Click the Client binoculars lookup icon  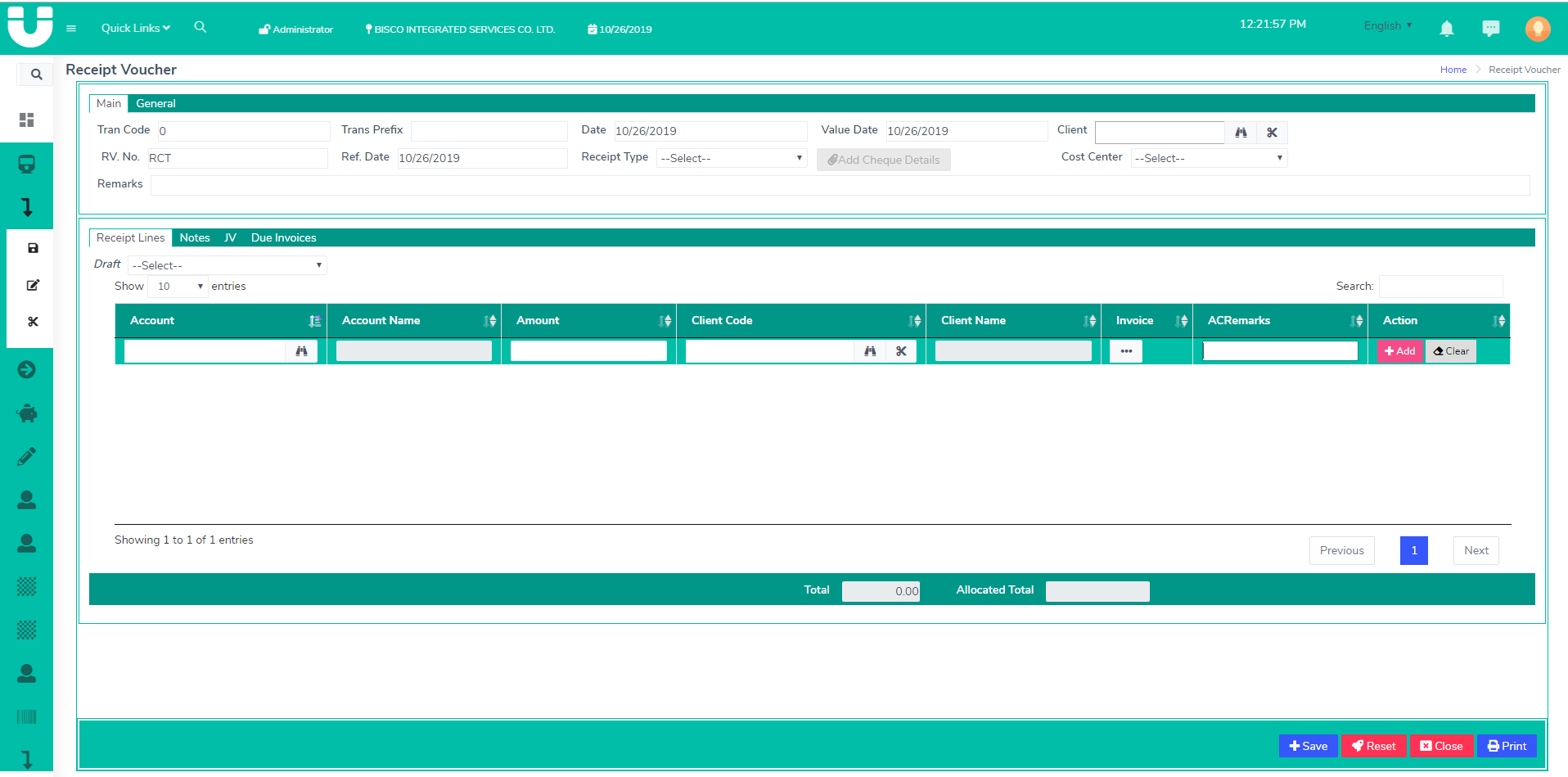click(1241, 133)
